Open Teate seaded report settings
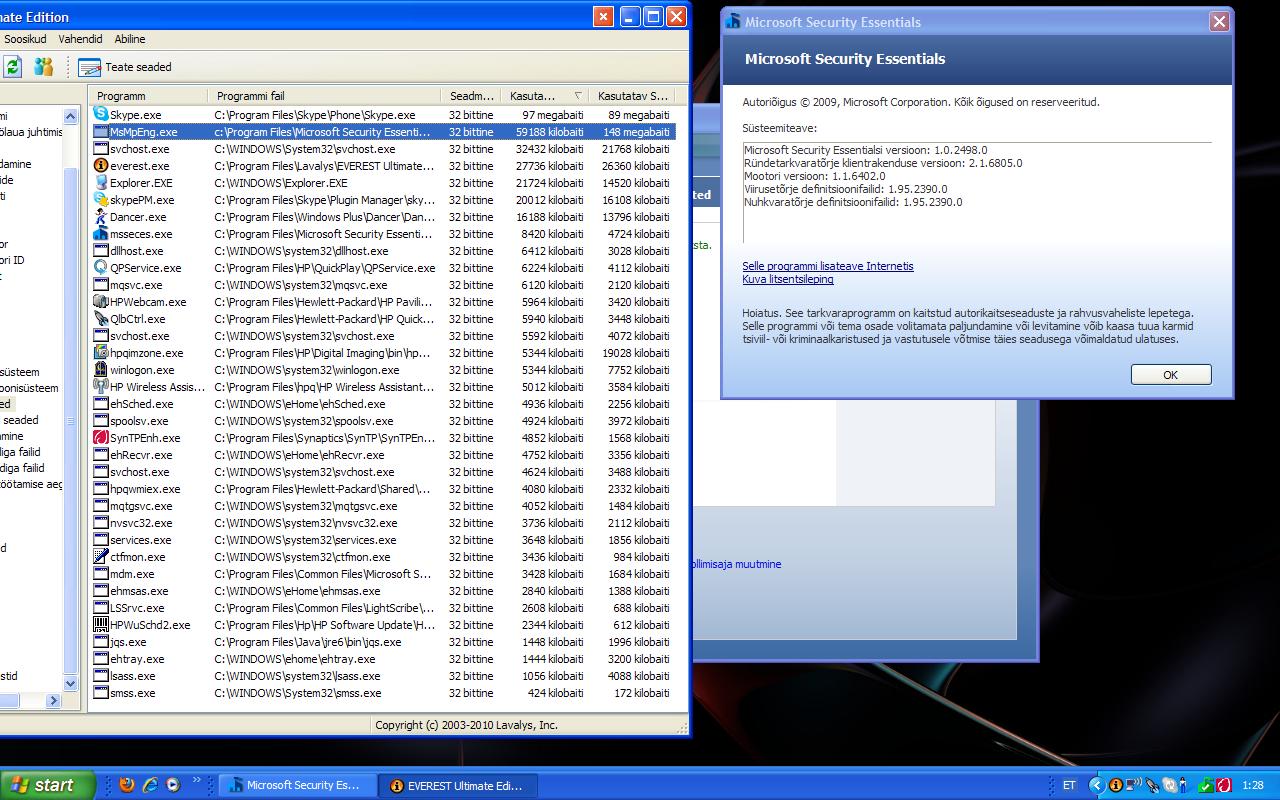The width and height of the screenshot is (1280, 800). tap(125, 67)
